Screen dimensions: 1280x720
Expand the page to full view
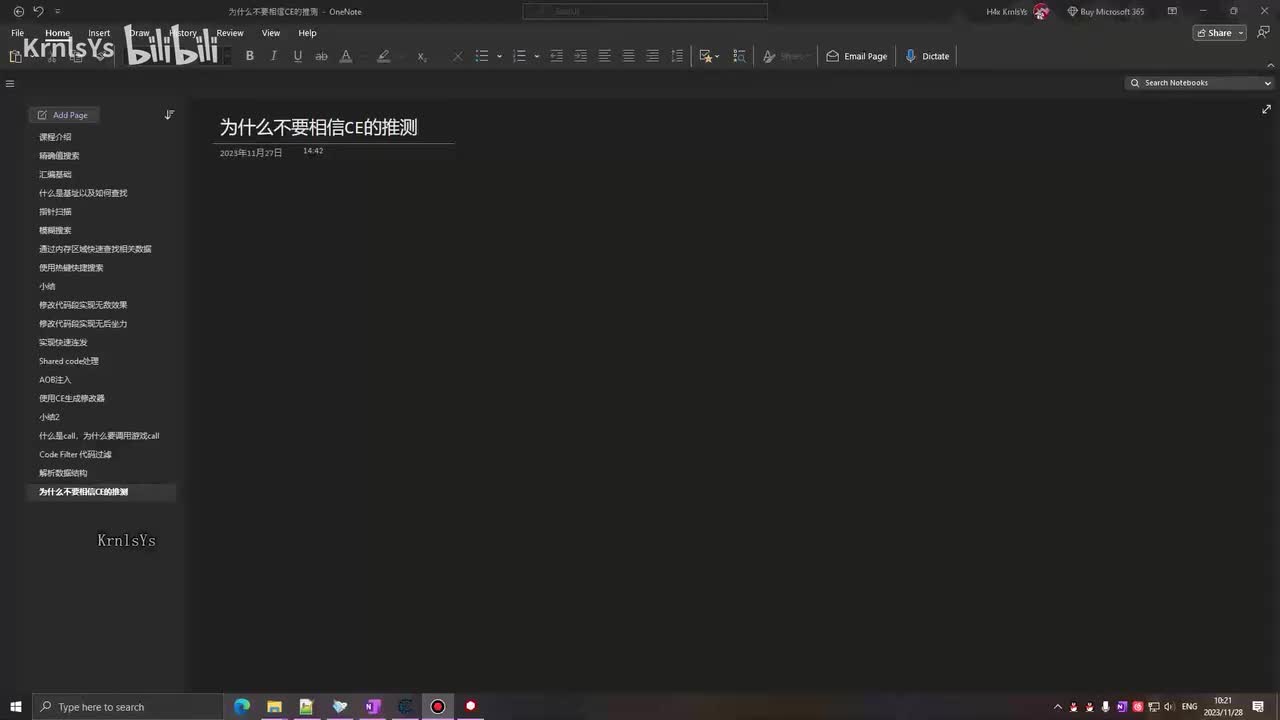1266,109
